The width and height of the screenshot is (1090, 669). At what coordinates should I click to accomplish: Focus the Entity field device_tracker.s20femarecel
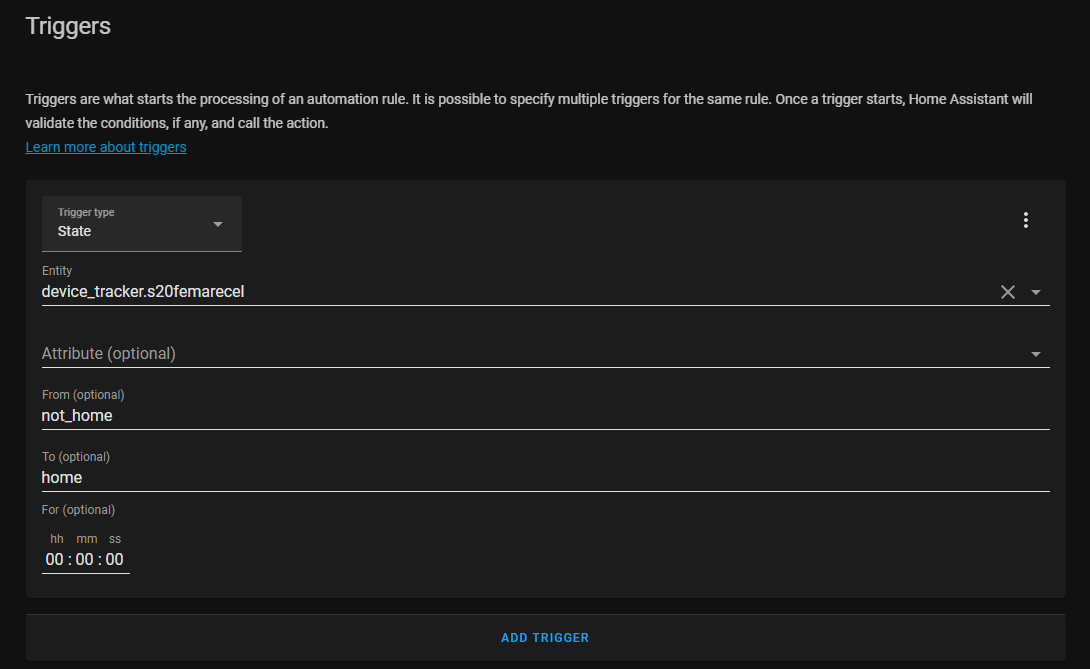(500, 292)
